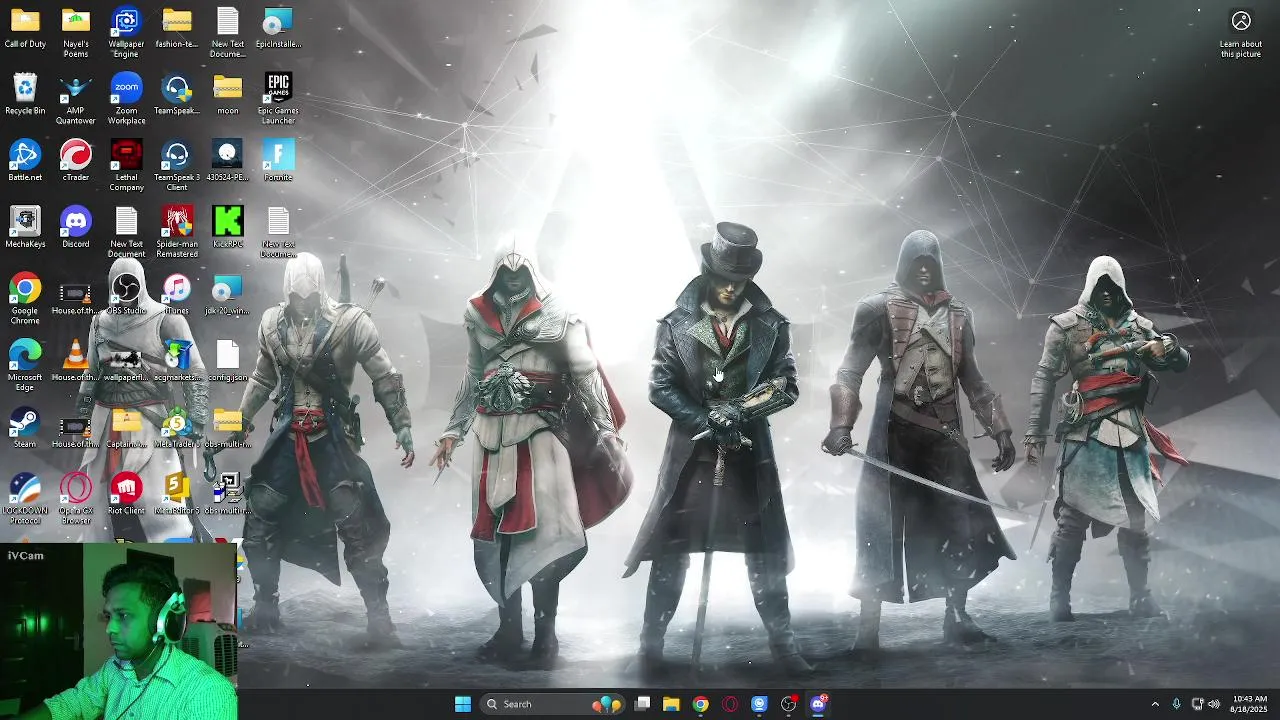Click the taskbar Search box

tap(553, 704)
